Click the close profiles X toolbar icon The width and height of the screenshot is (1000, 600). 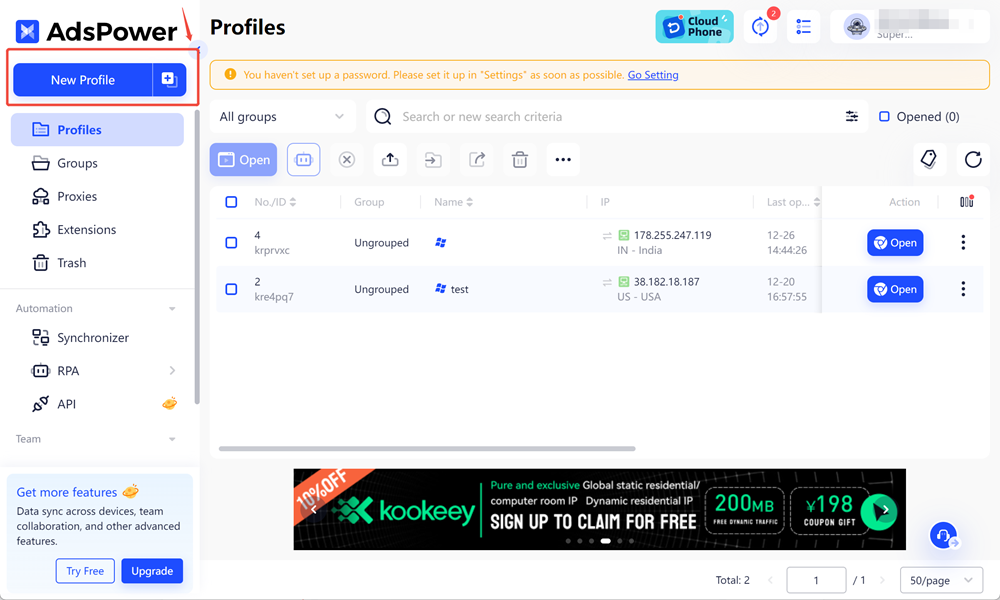[347, 159]
